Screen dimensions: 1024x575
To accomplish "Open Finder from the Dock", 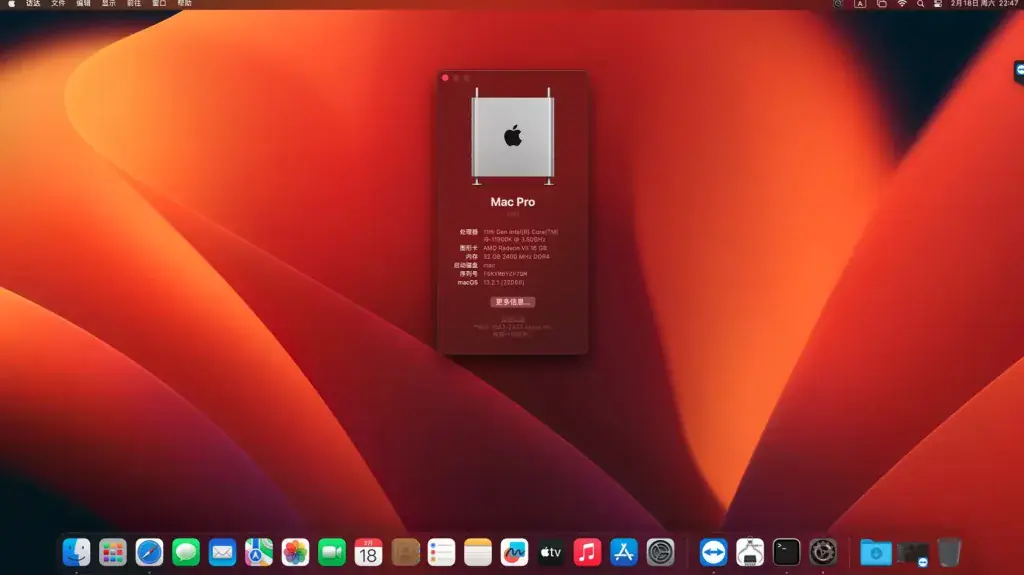I will [76, 552].
